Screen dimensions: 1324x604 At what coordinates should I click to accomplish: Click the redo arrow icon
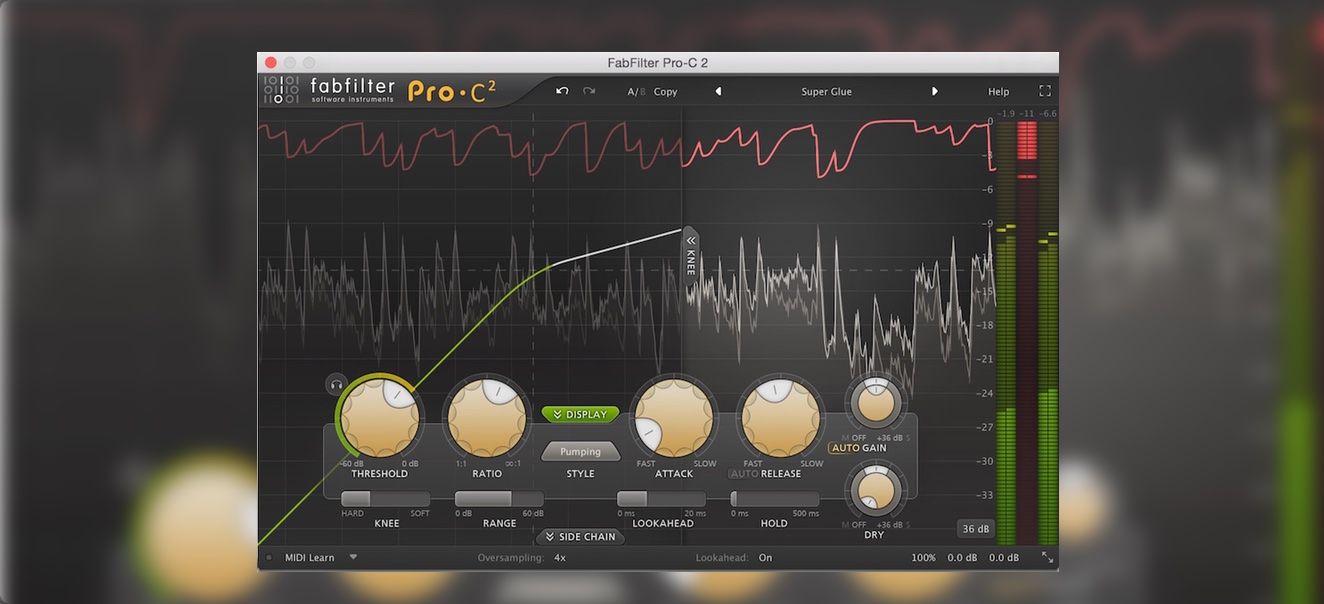click(x=589, y=91)
